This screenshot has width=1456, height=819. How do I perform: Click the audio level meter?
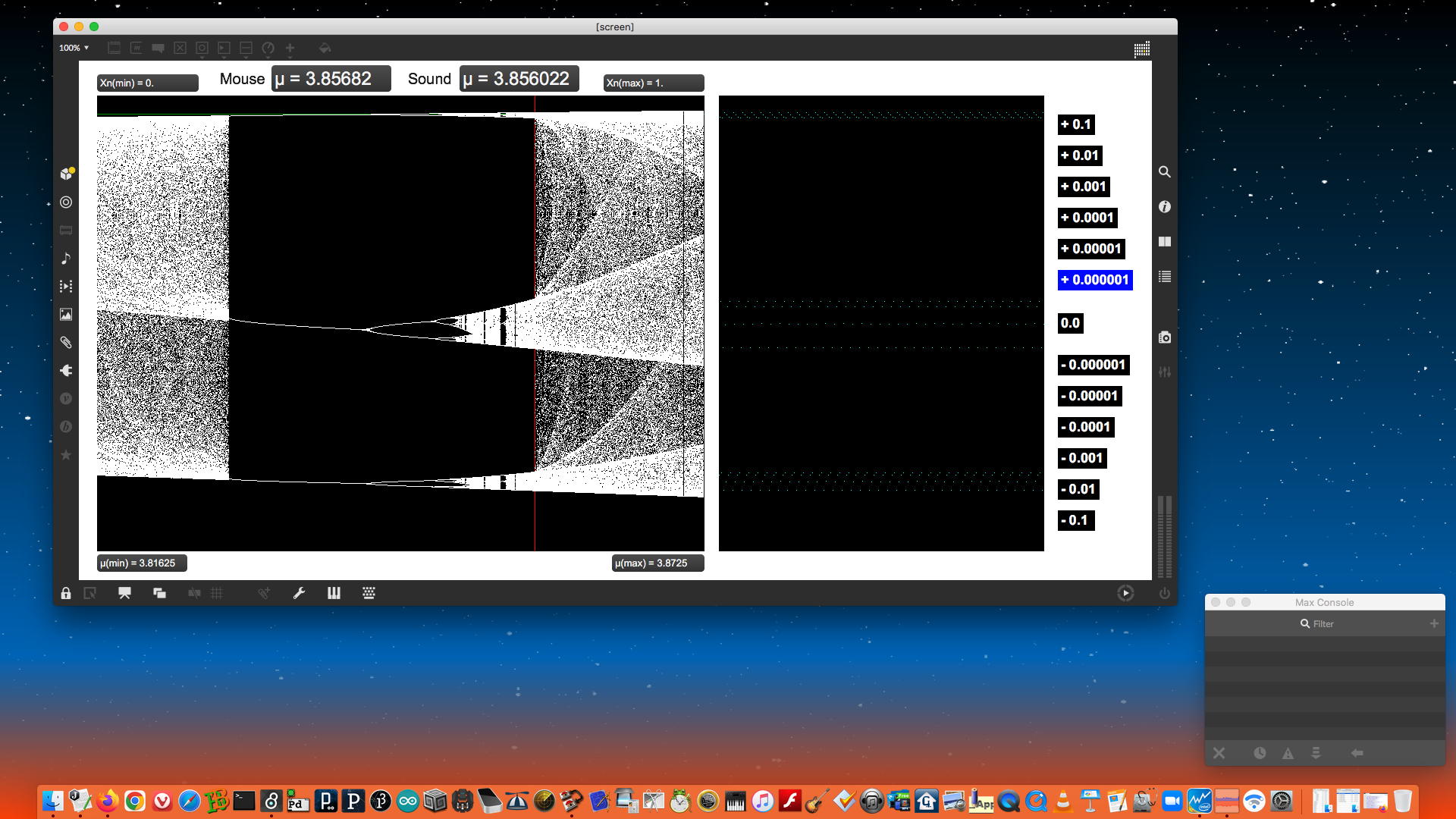pyautogui.click(x=1164, y=537)
